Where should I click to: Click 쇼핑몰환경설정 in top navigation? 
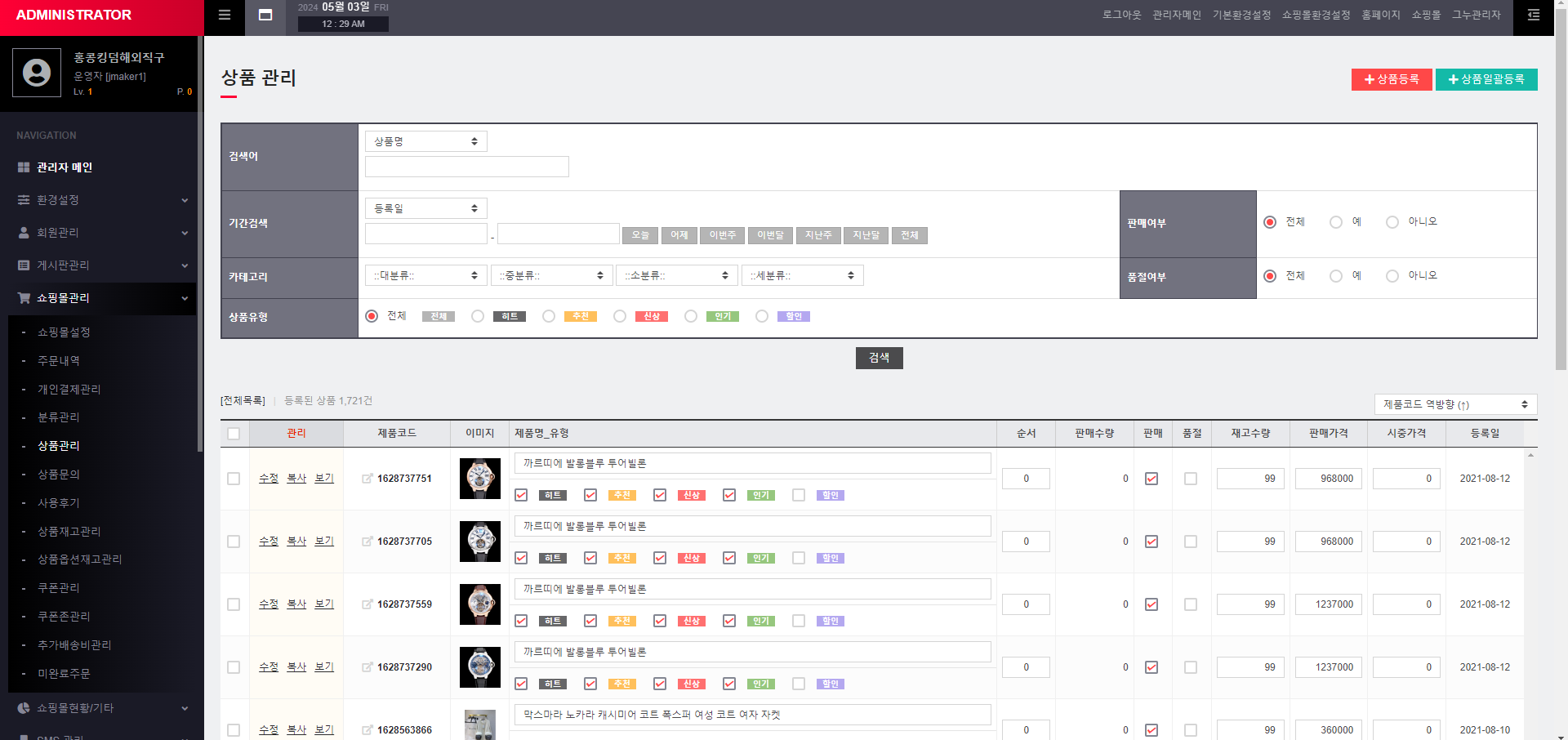(x=1316, y=15)
